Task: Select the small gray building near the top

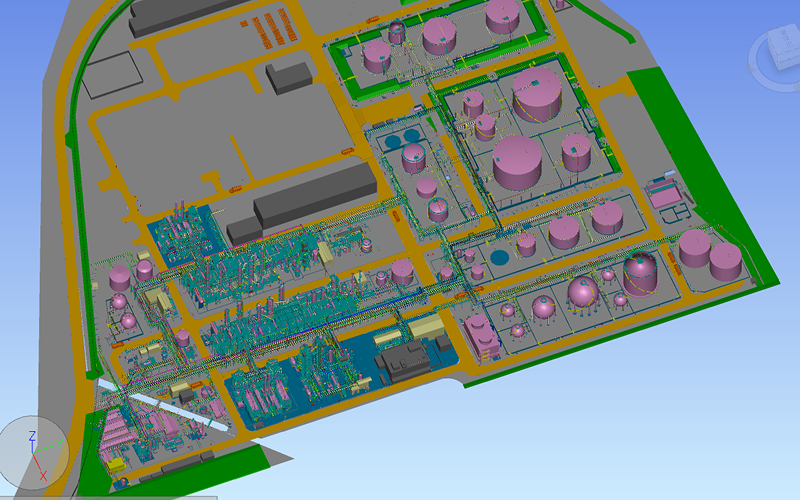Action: coord(289,76)
